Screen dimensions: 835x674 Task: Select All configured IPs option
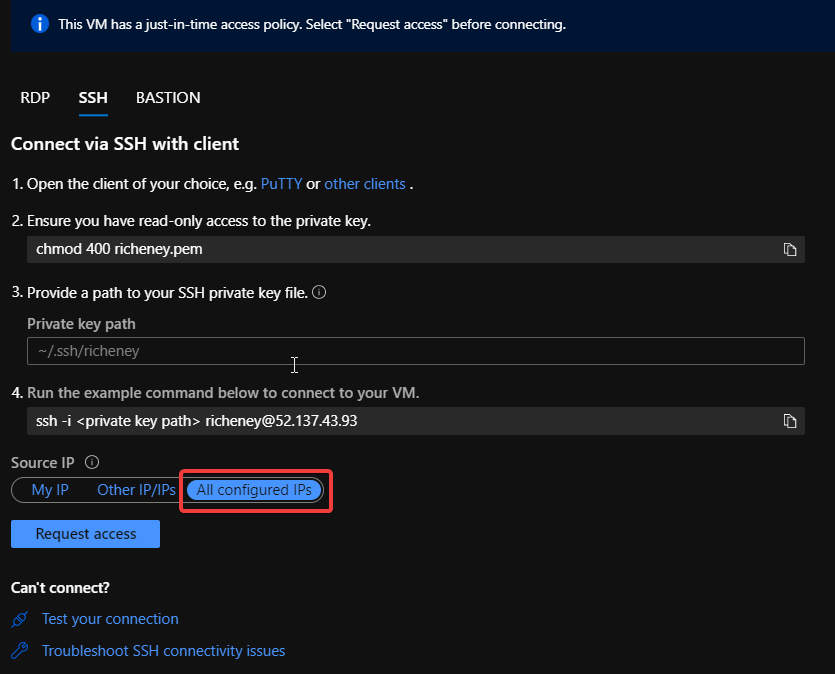[x=255, y=490]
